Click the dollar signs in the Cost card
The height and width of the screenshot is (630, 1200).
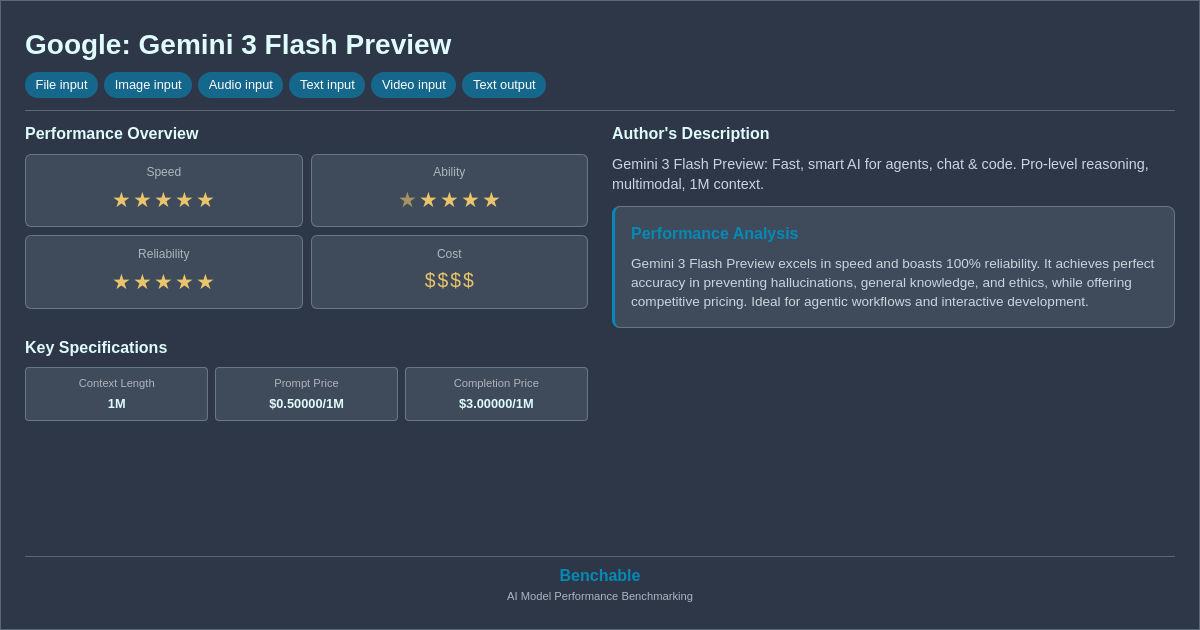click(x=449, y=280)
